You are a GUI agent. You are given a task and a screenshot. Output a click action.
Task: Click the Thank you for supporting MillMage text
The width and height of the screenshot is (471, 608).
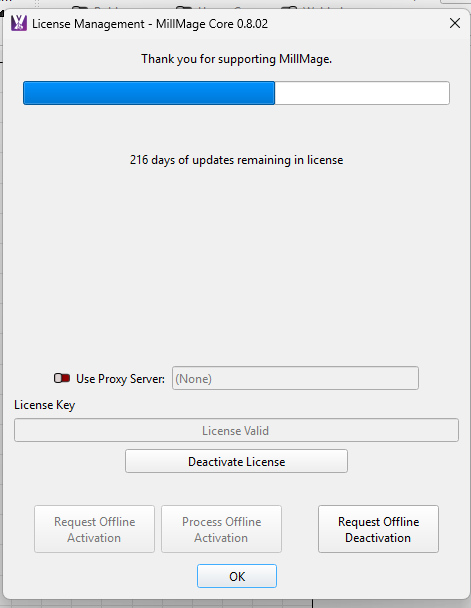click(236, 59)
